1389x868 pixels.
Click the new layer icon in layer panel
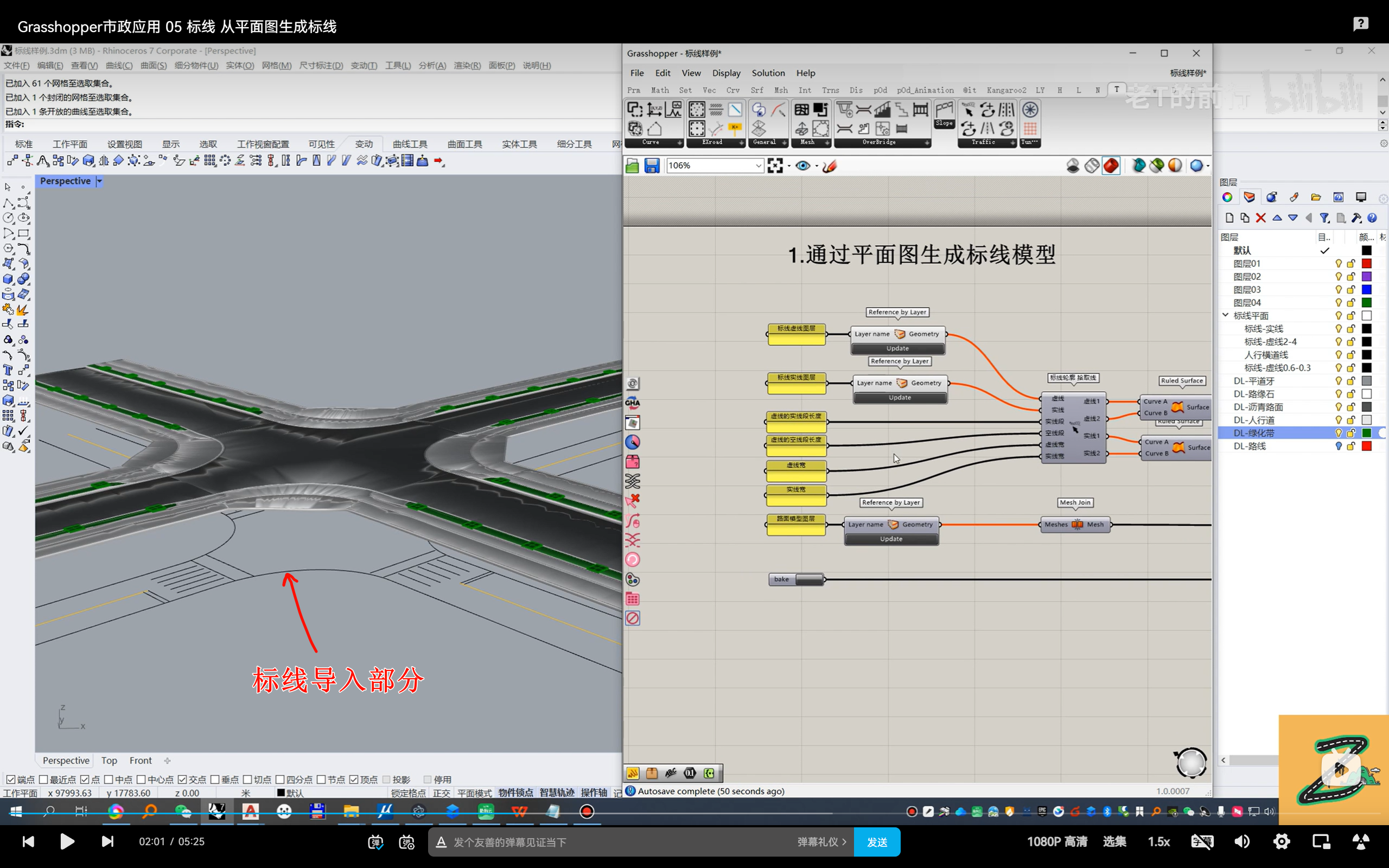point(1229,218)
